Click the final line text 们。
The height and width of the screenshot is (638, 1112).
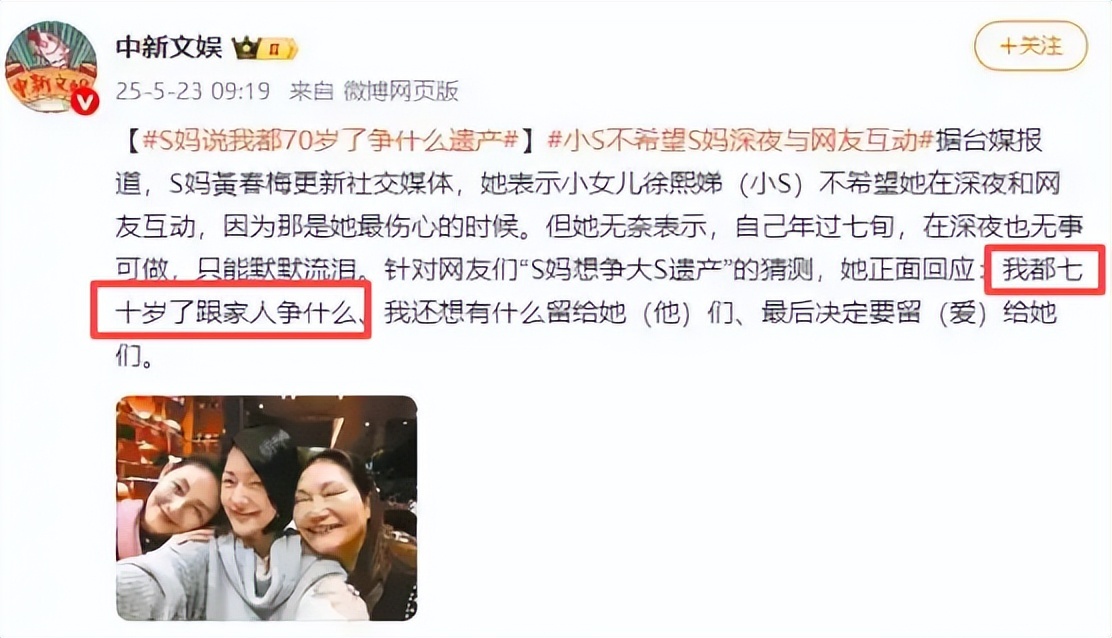point(135,355)
